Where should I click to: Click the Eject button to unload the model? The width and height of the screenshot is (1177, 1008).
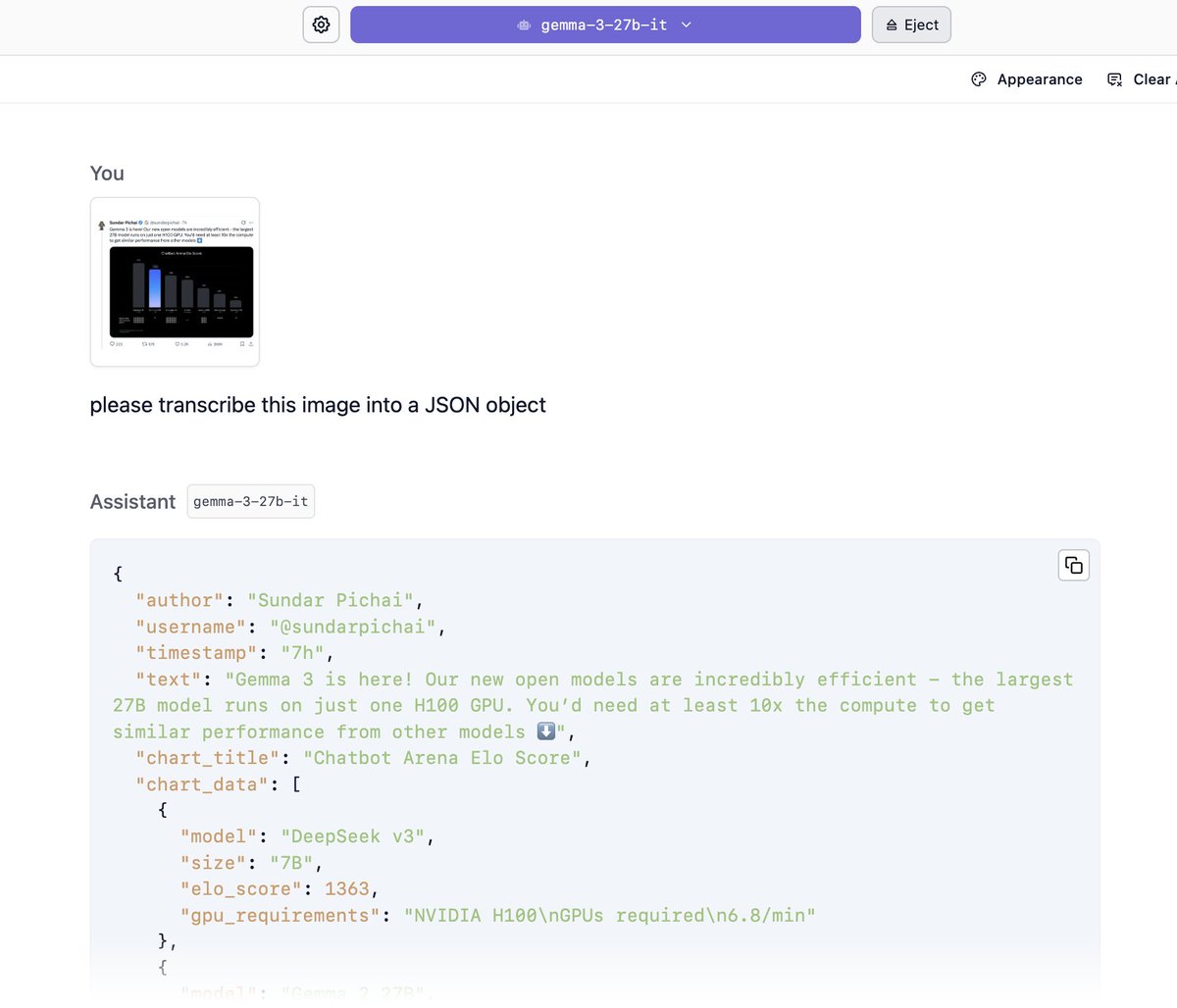coord(911,25)
